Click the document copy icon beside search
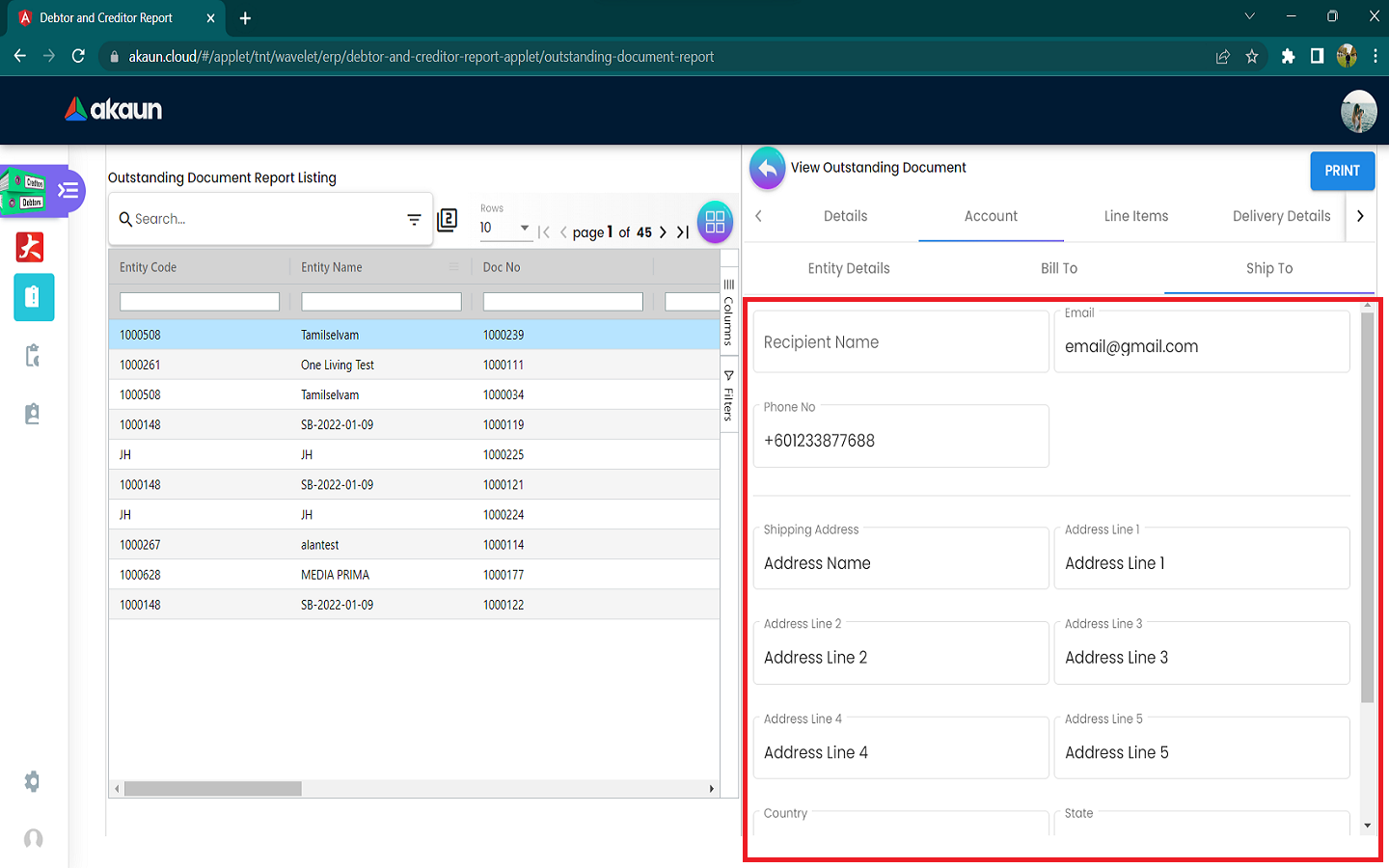The image size is (1389, 868). point(448,220)
